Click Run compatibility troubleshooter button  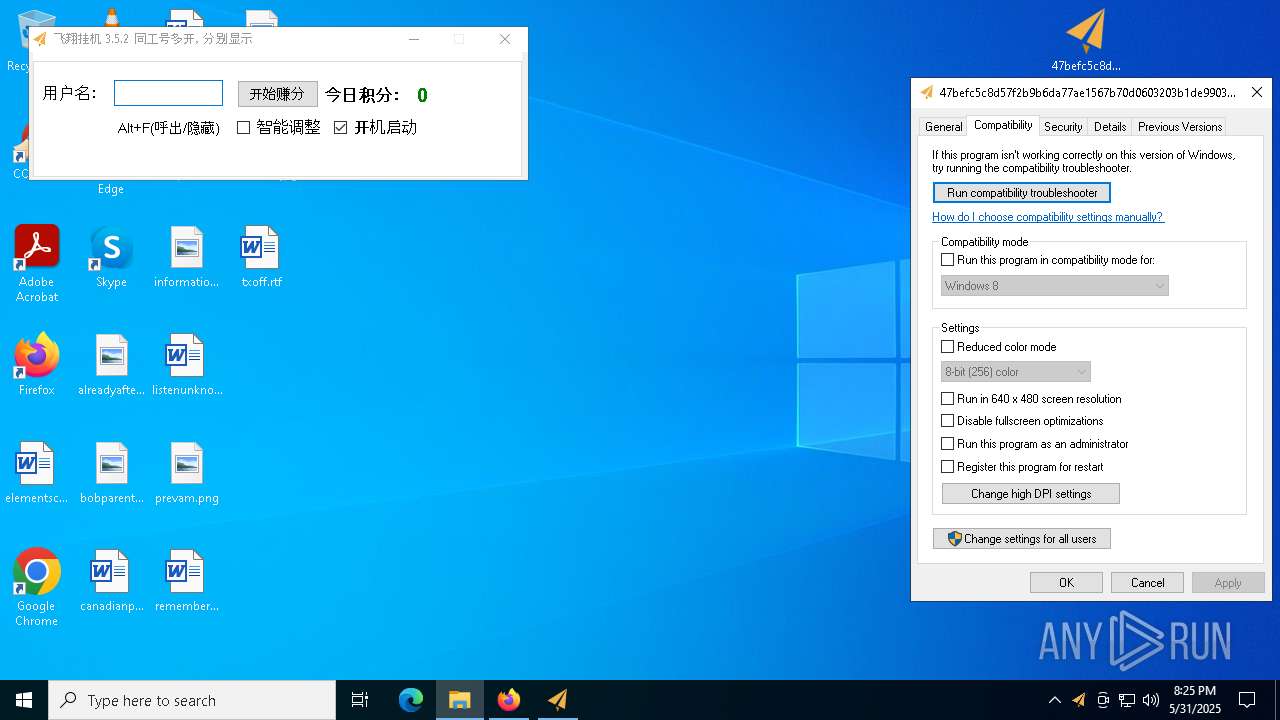coord(1022,193)
